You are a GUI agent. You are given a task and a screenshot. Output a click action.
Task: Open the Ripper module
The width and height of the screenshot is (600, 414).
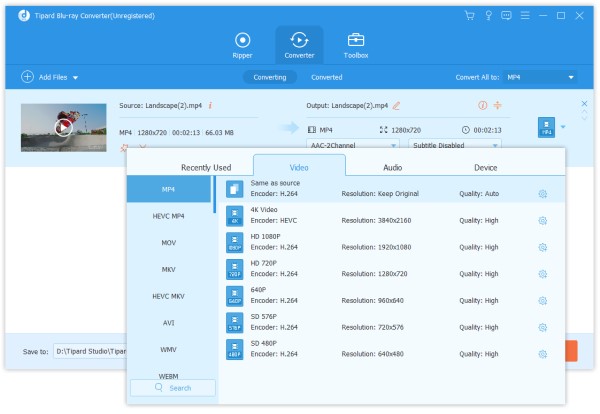coord(242,45)
